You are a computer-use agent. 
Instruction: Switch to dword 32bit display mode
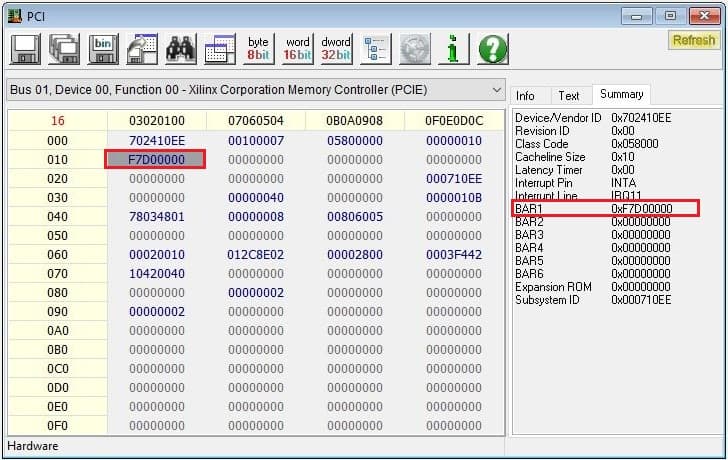pyautogui.click(x=336, y=49)
